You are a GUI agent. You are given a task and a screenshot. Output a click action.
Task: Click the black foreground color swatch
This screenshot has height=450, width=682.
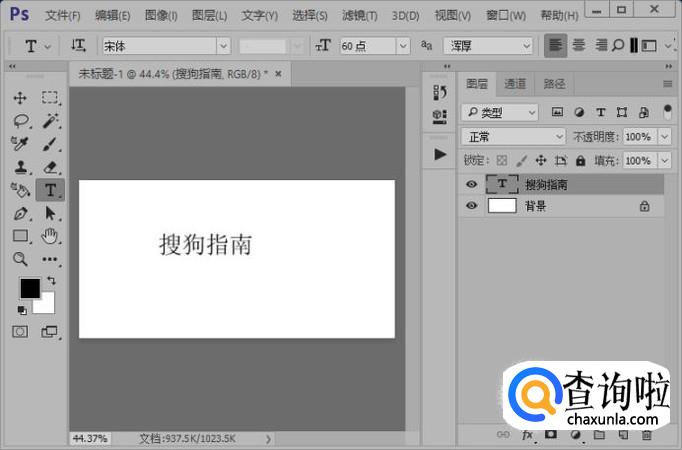[x=30, y=288]
